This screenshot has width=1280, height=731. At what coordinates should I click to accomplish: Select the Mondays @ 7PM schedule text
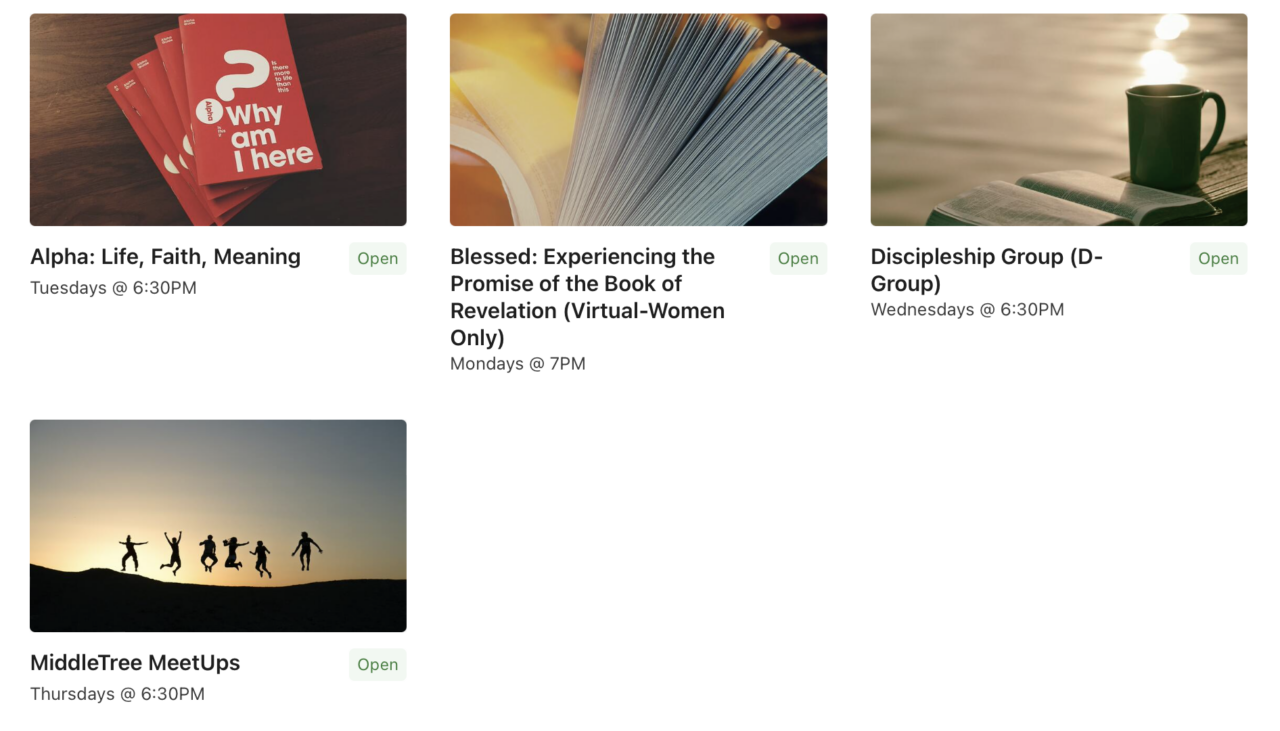[x=518, y=364]
